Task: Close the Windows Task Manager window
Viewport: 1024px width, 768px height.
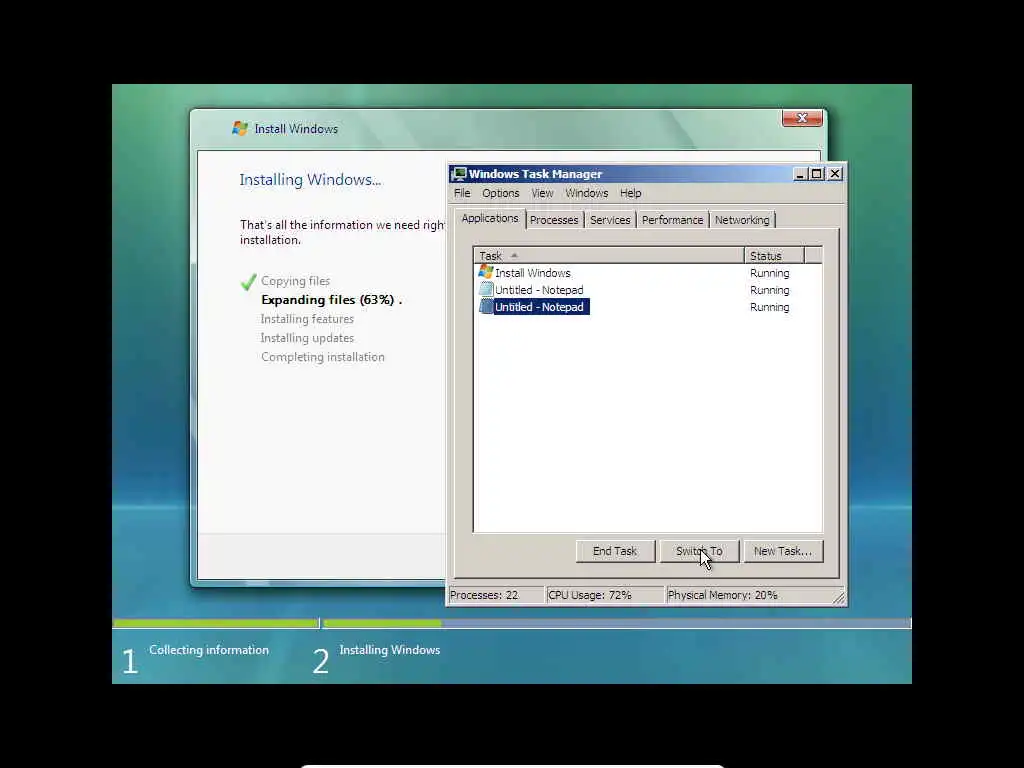Action: (835, 174)
